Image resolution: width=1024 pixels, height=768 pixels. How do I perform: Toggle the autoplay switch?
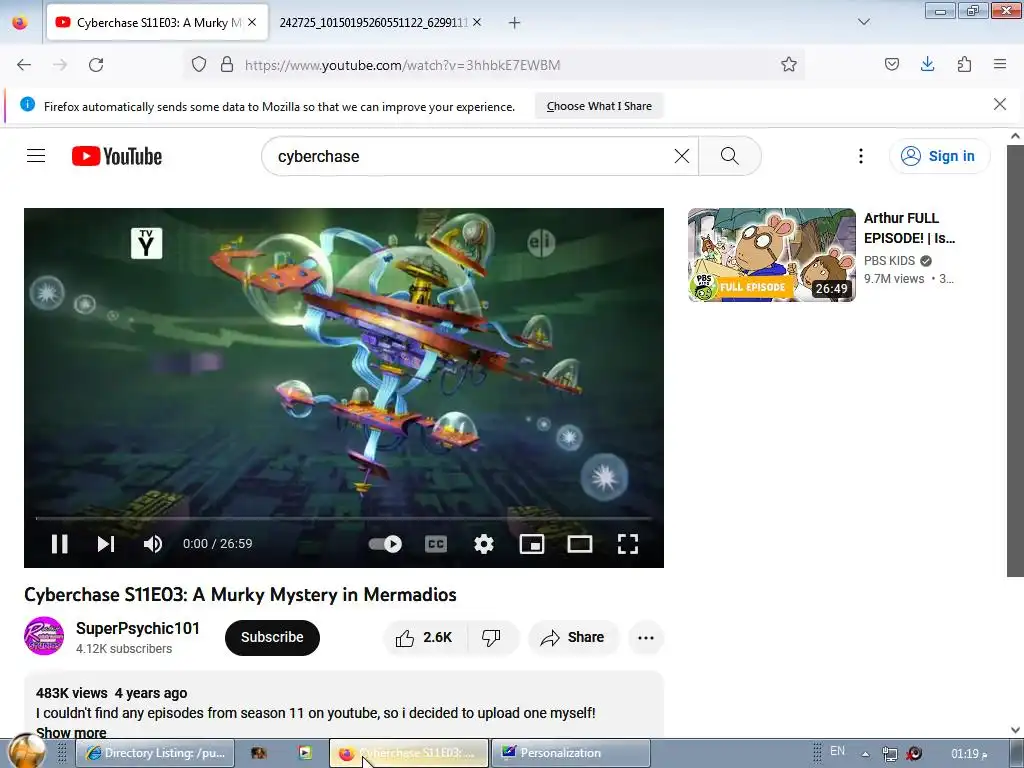[385, 544]
